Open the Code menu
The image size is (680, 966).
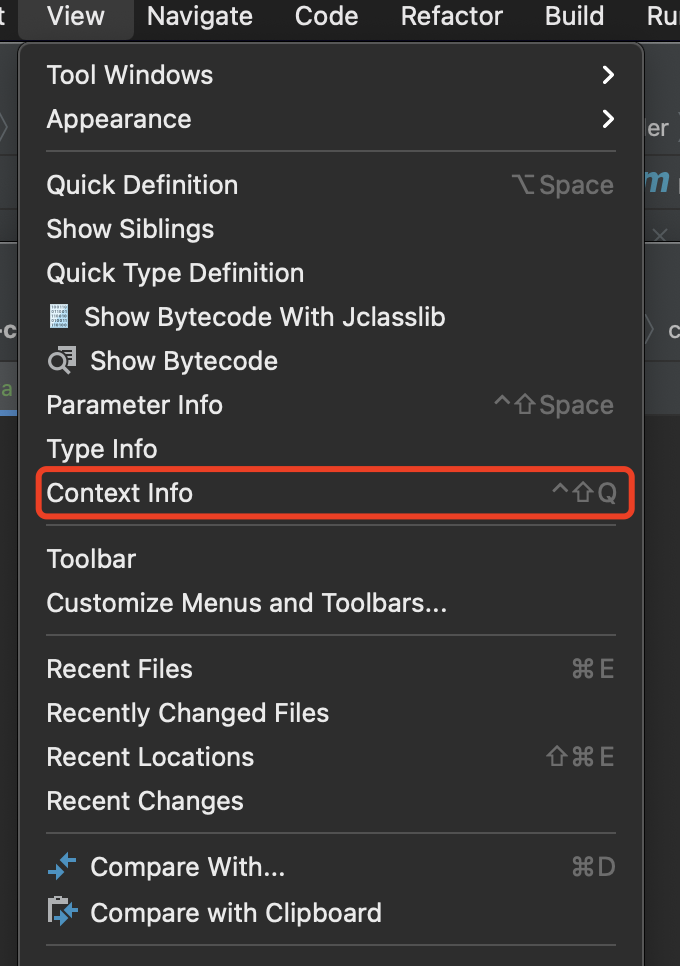pos(326,17)
